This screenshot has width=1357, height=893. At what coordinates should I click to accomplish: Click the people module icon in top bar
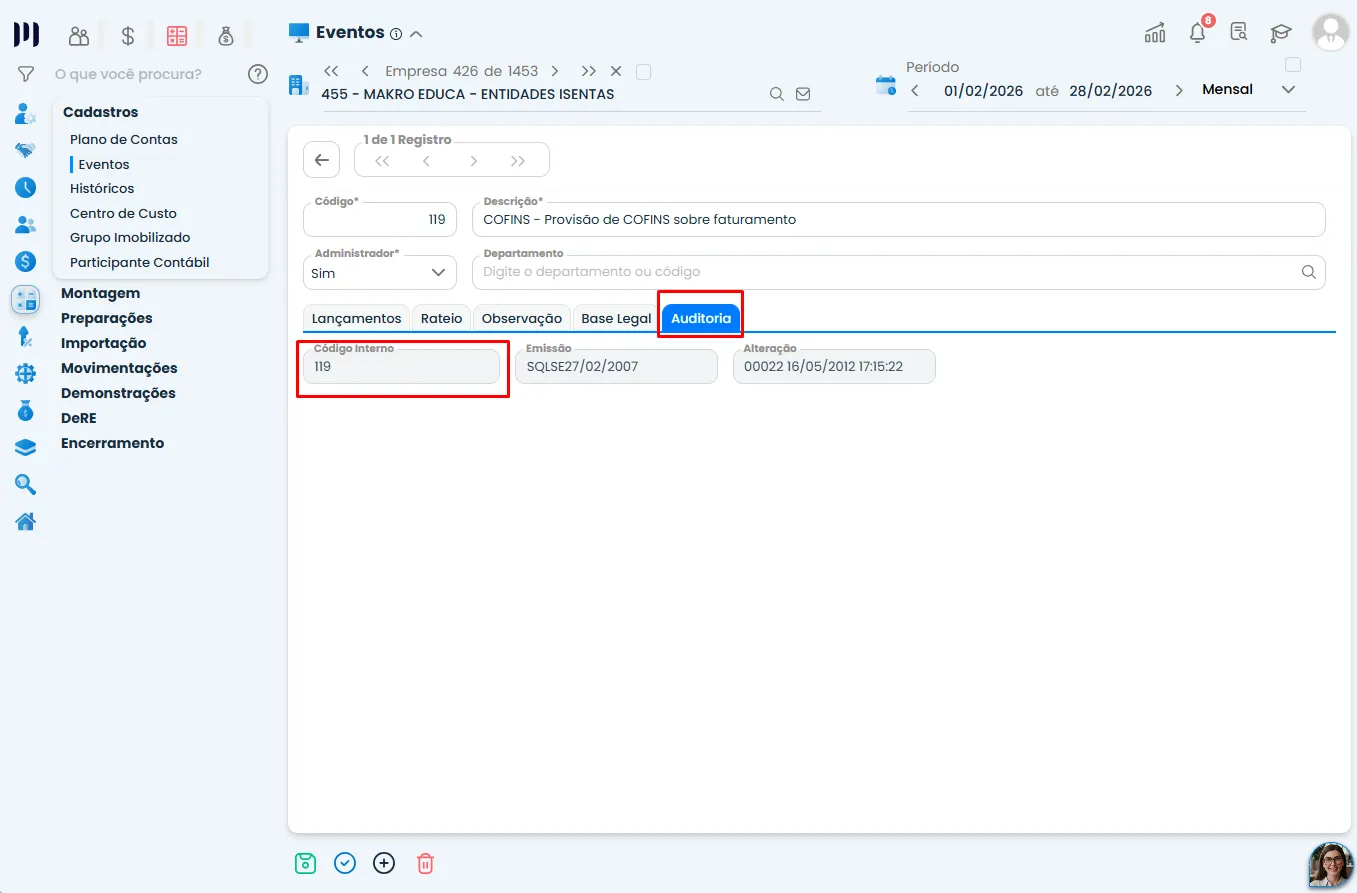[x=79, y=36]
